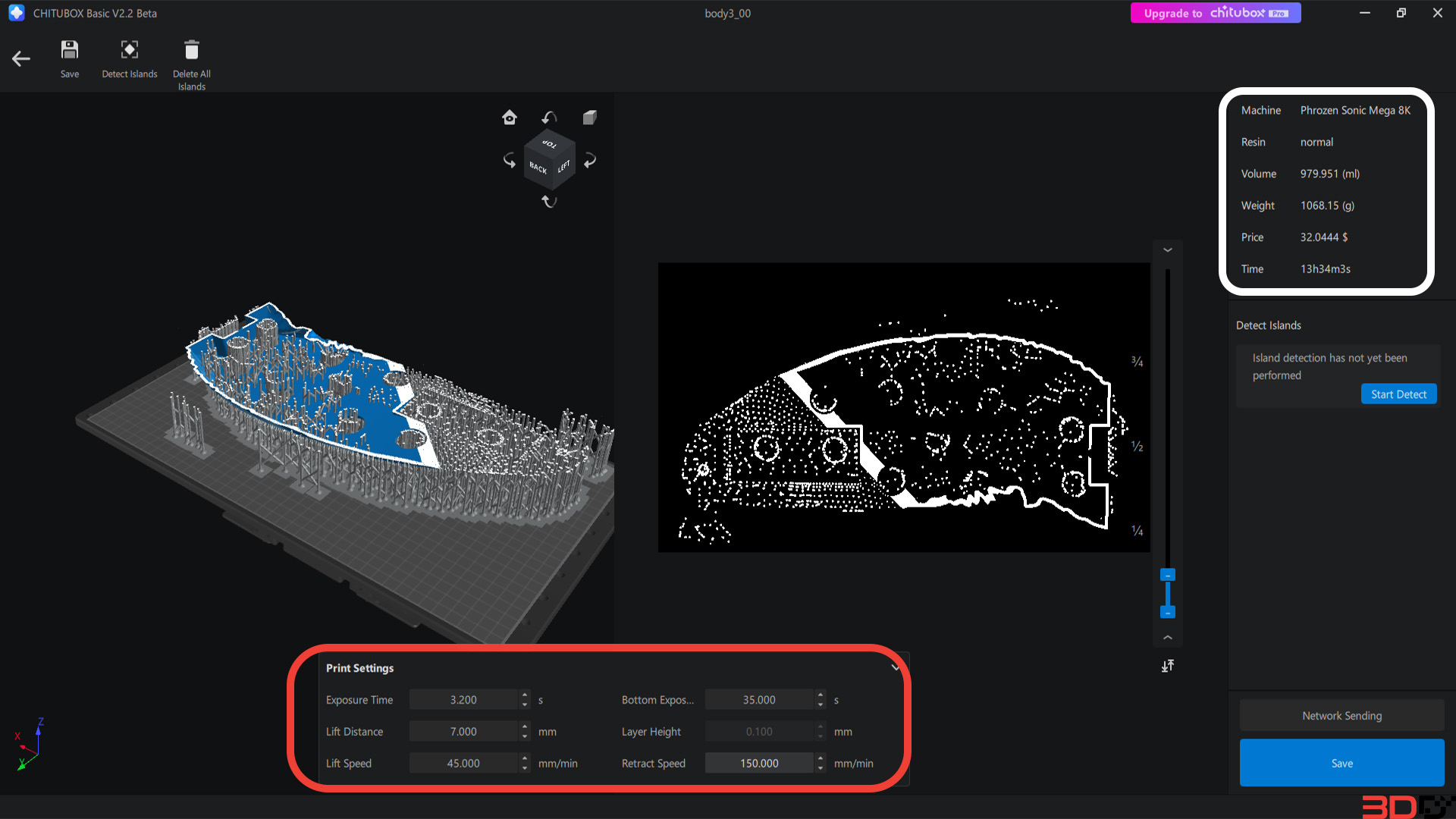Viewport: 1456px width, 819px height.
Task: Increase Exposure Time with stepper
Action: (525, 695)
